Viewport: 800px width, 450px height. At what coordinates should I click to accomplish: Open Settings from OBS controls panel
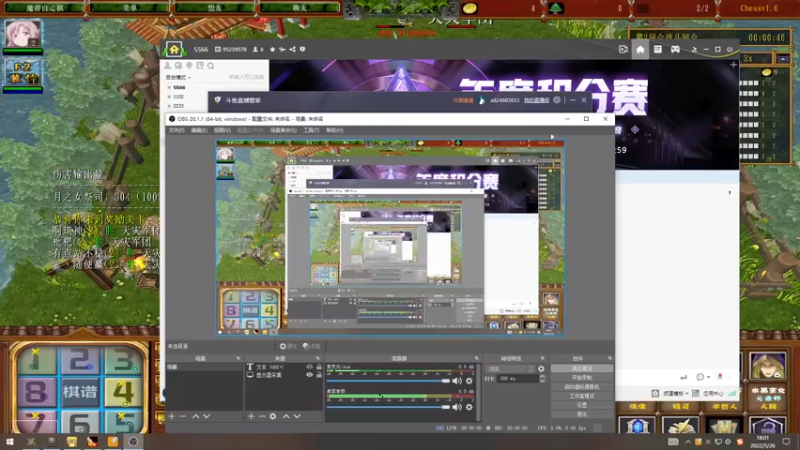pos(582,405)
